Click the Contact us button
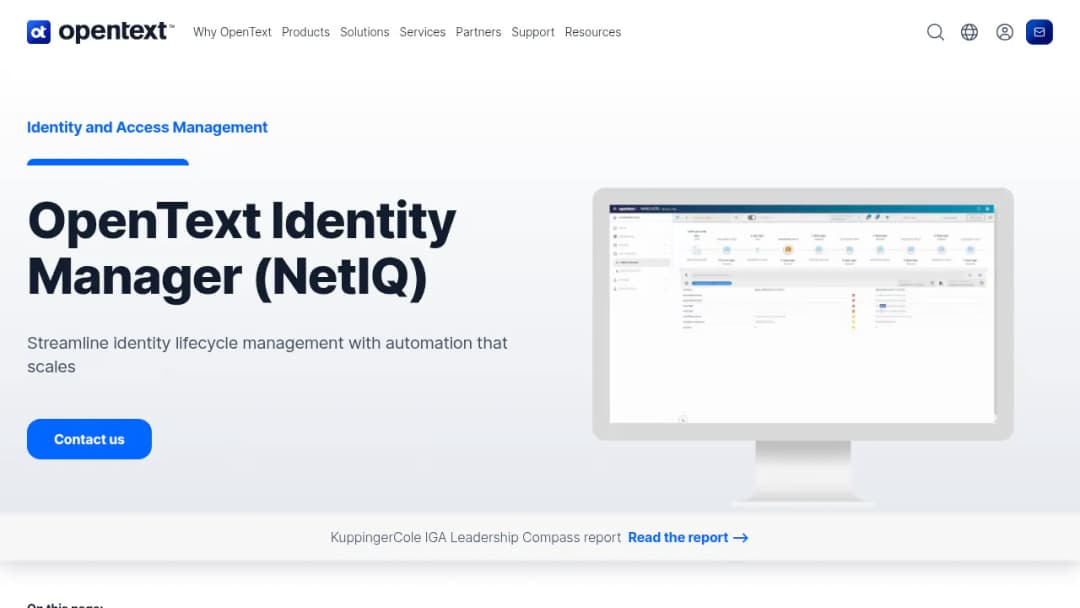Image resolution: width=1080 pixels, height=608 pixels. point(90,439)
